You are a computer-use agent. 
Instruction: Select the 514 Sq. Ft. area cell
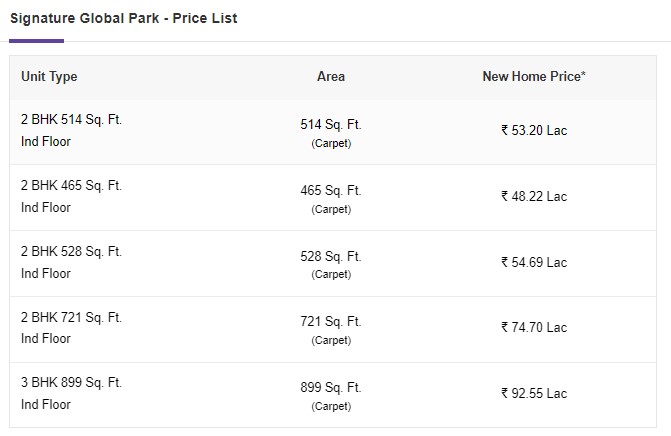[x=331, y=133]
